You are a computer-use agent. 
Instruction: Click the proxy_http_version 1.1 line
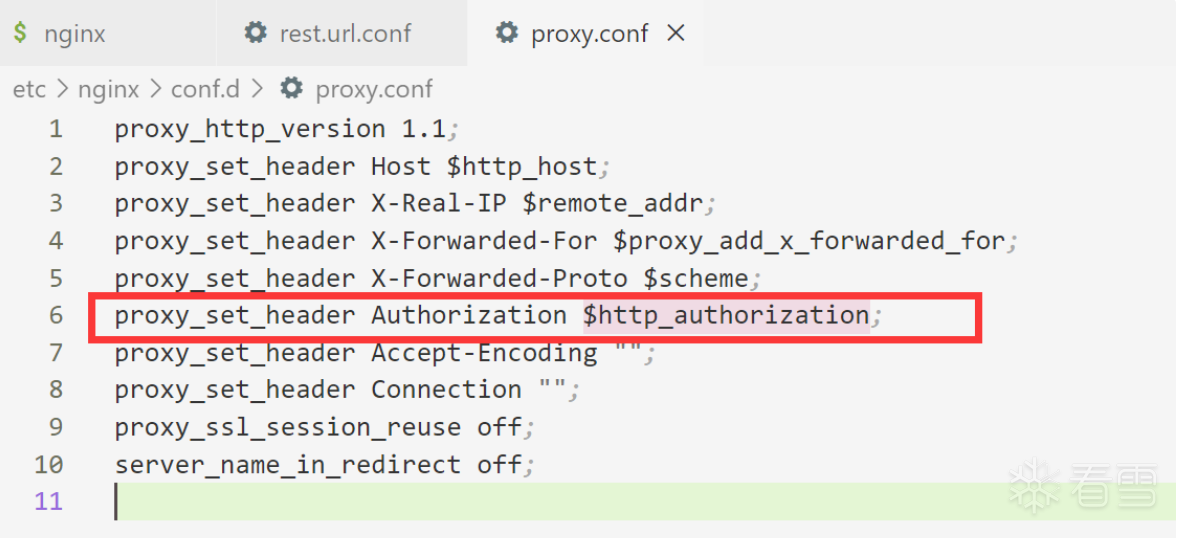(286, 129)
